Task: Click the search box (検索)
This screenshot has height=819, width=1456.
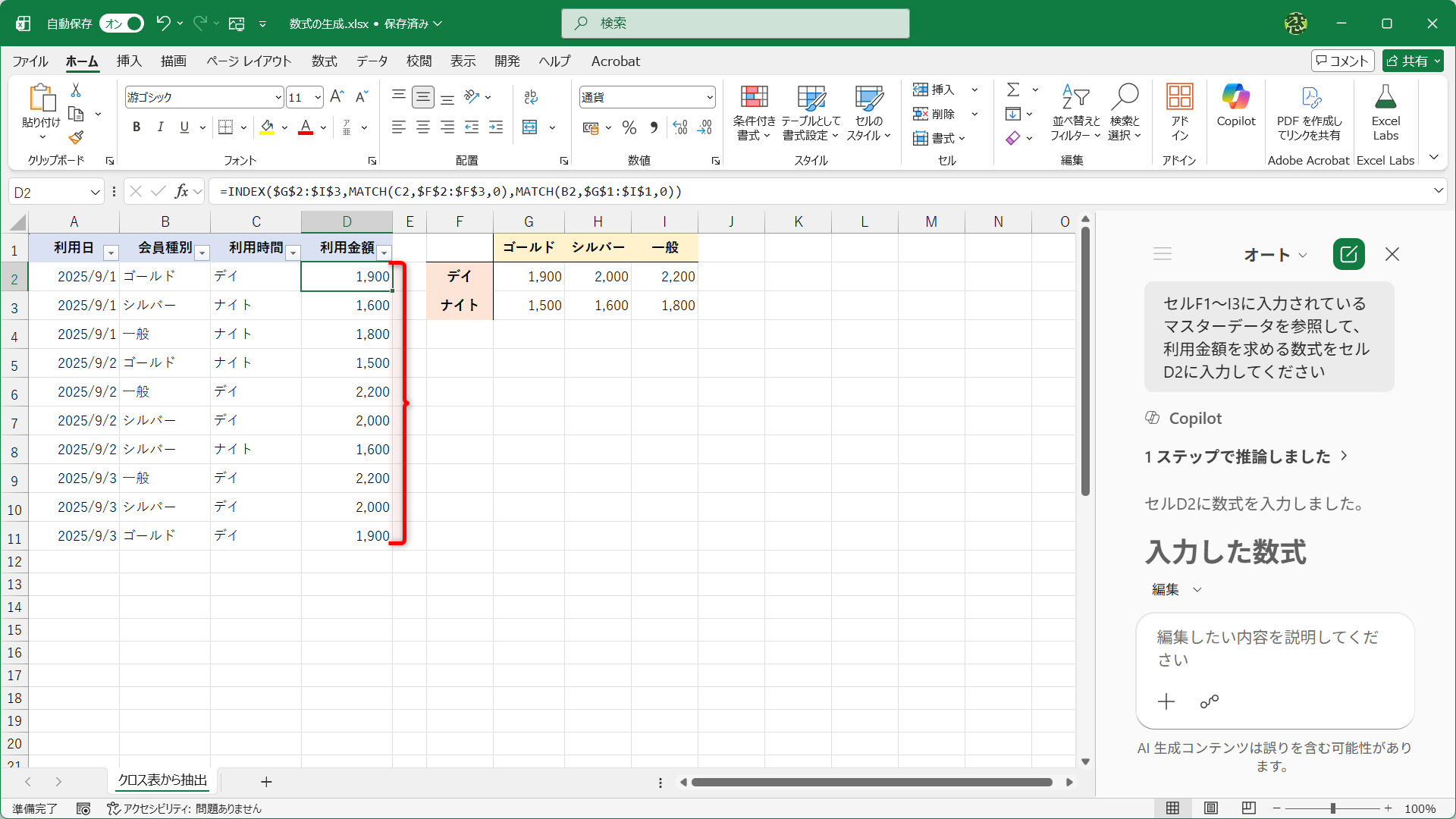Action: 735,24
